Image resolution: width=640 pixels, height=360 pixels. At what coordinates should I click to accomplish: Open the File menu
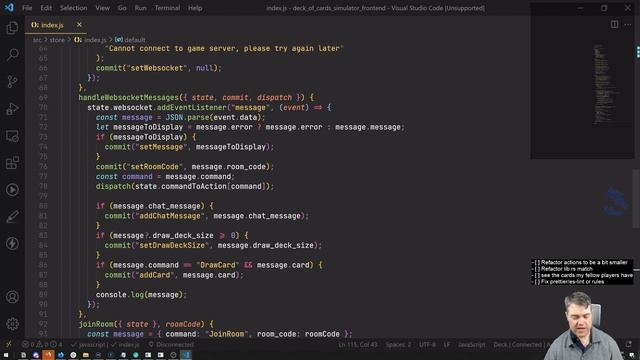click(27, 8)
